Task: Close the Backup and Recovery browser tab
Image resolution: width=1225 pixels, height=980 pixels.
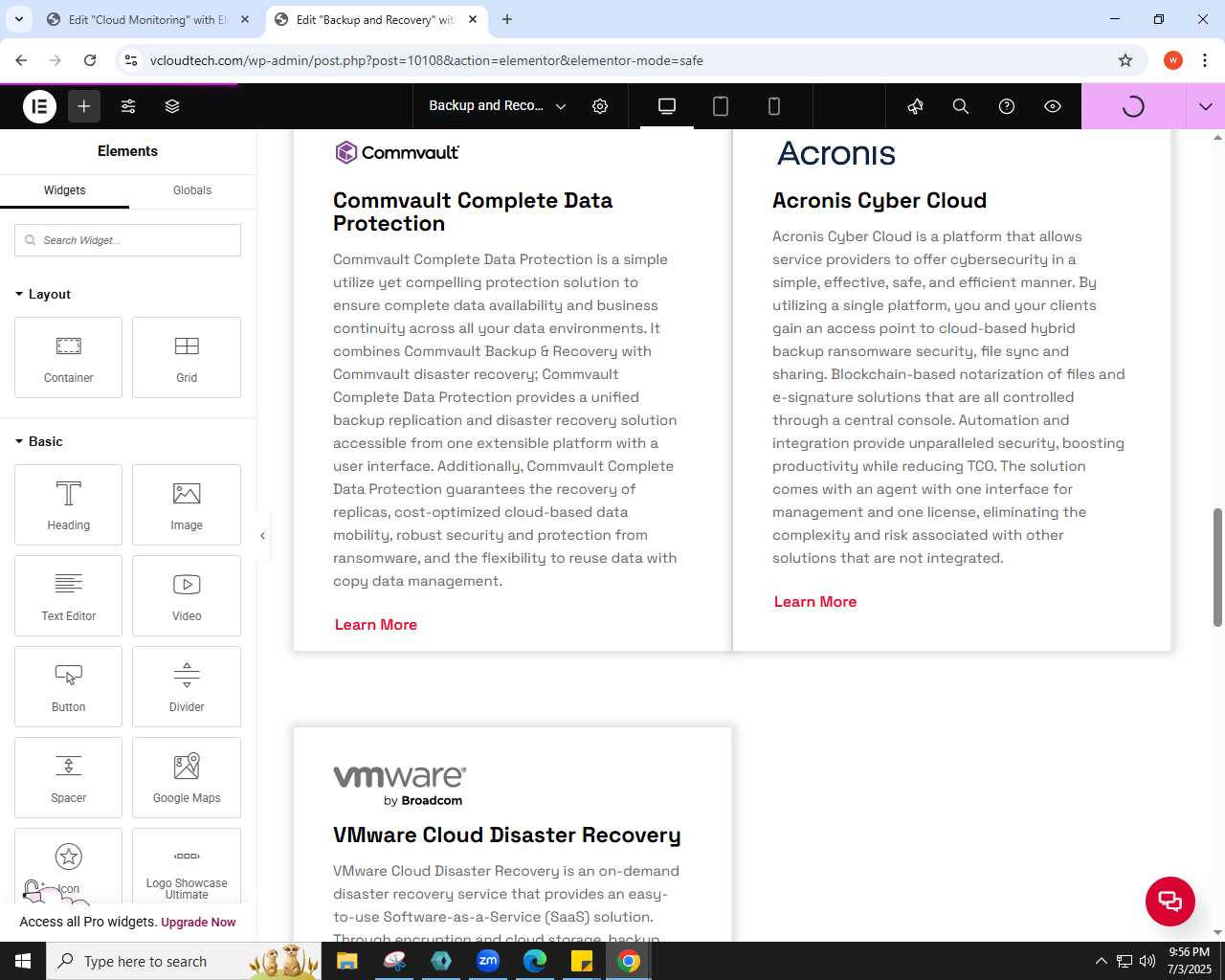Action: click(473, 19)
